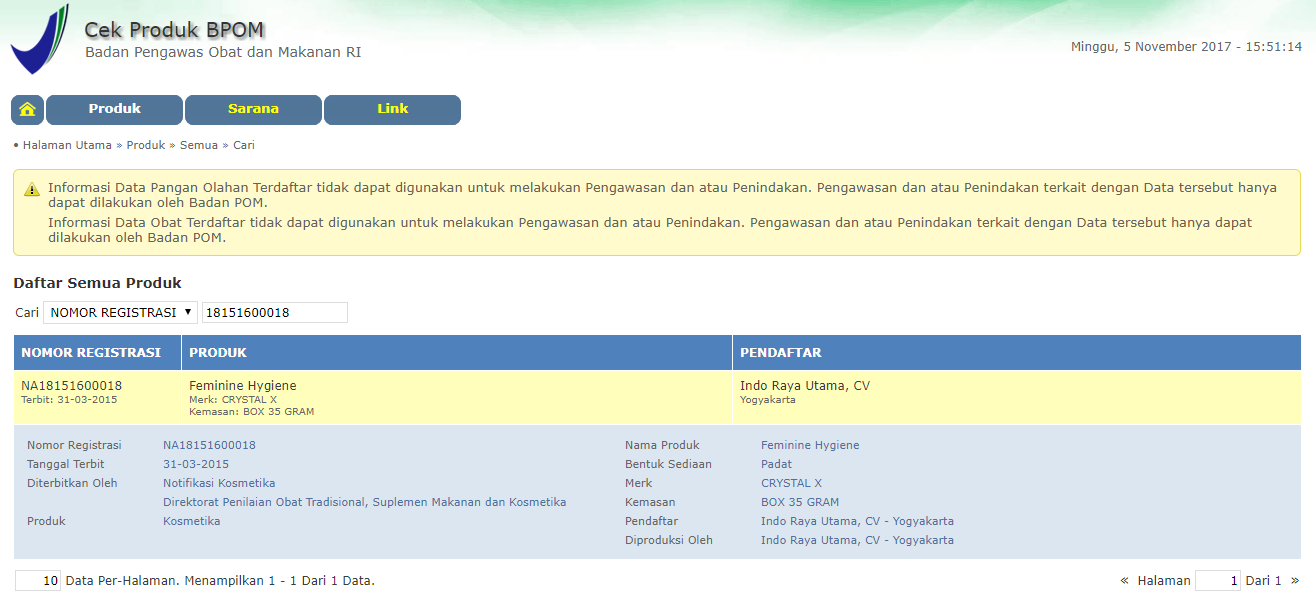
Task: Open the Link menu
Action: 392,110
